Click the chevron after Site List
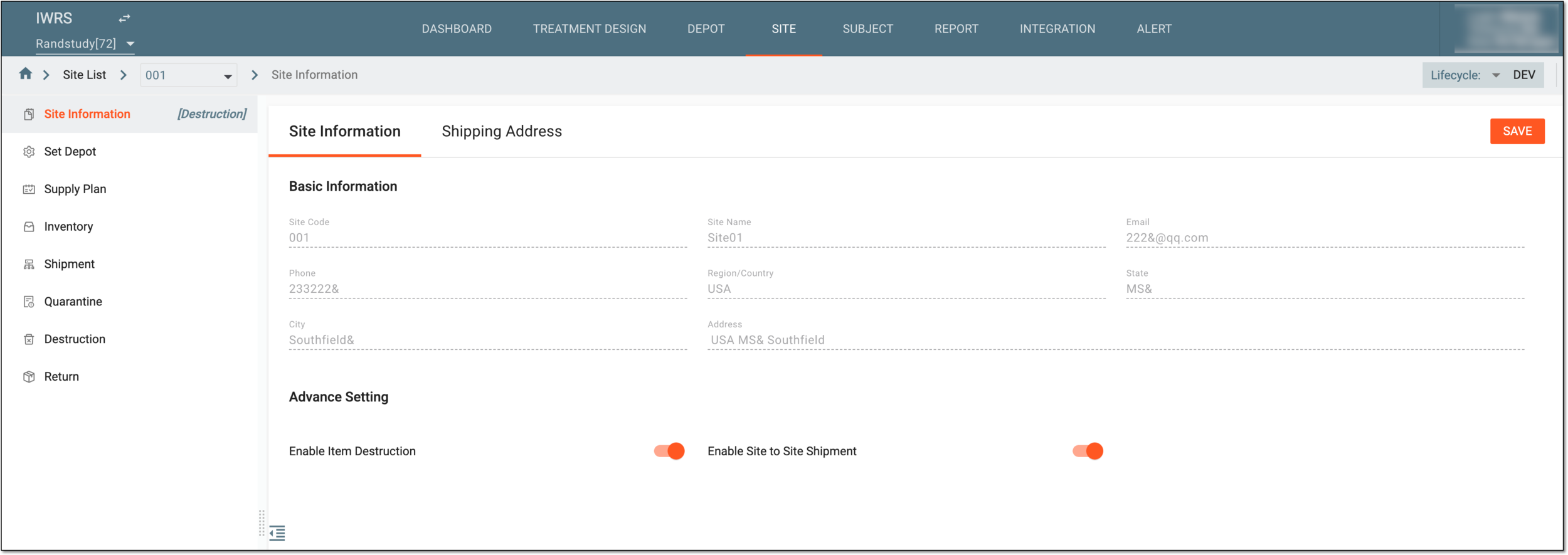 [124, 75]
